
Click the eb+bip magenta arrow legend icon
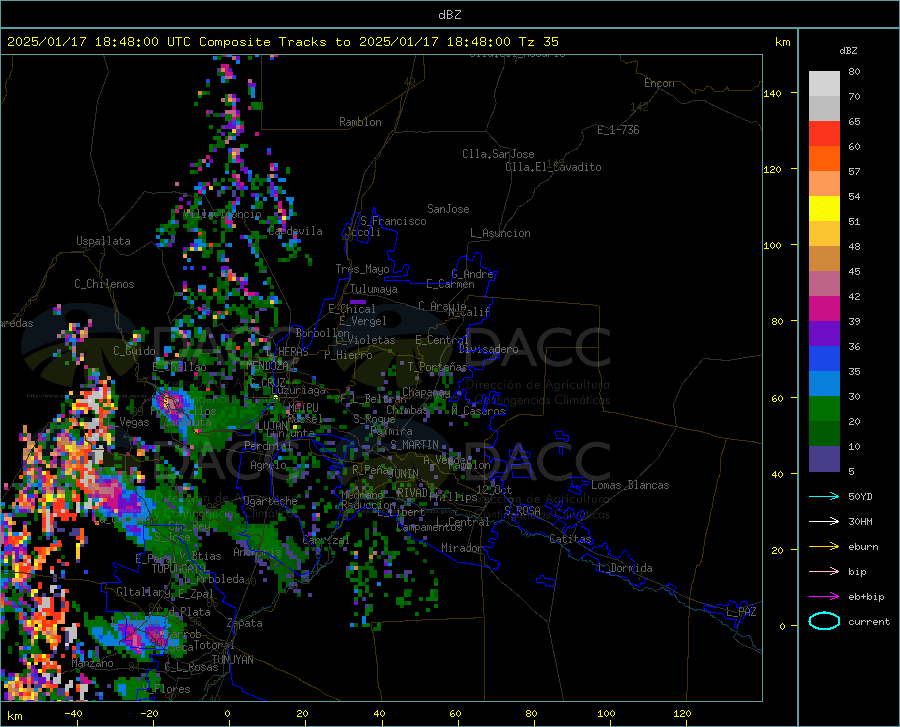pos(824,597)
